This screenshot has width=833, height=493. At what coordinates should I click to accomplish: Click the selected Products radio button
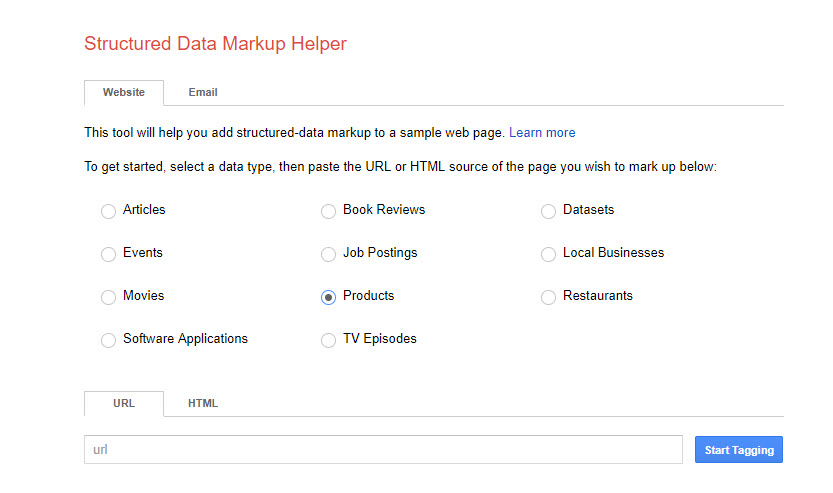[328, 297]
